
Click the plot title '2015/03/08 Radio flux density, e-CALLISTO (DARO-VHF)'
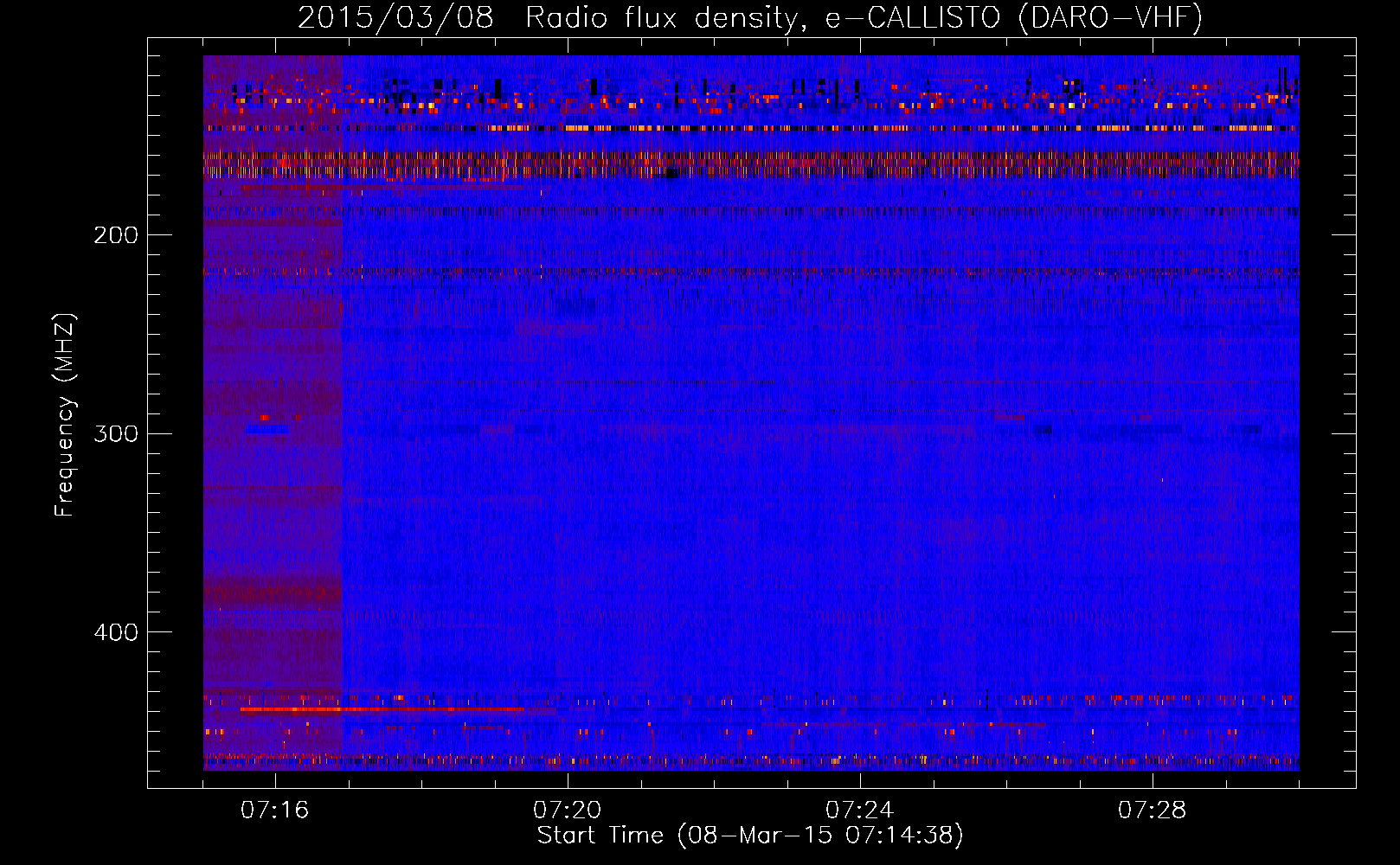point(750,17)
